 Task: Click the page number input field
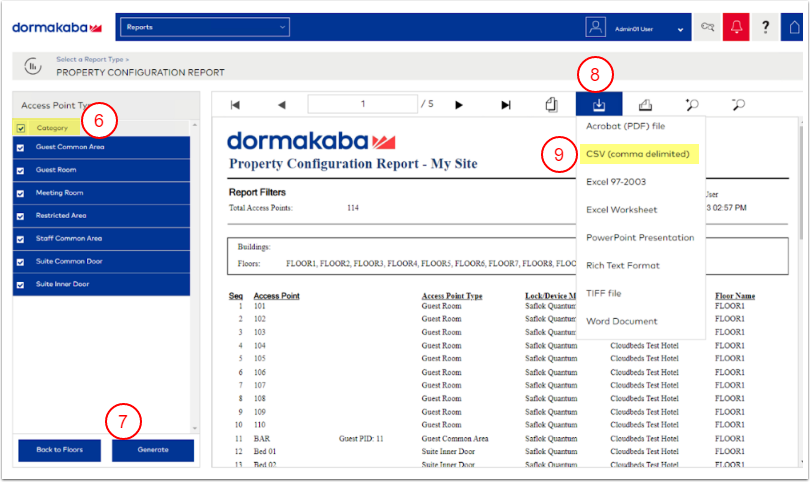(x=361, y=104)
